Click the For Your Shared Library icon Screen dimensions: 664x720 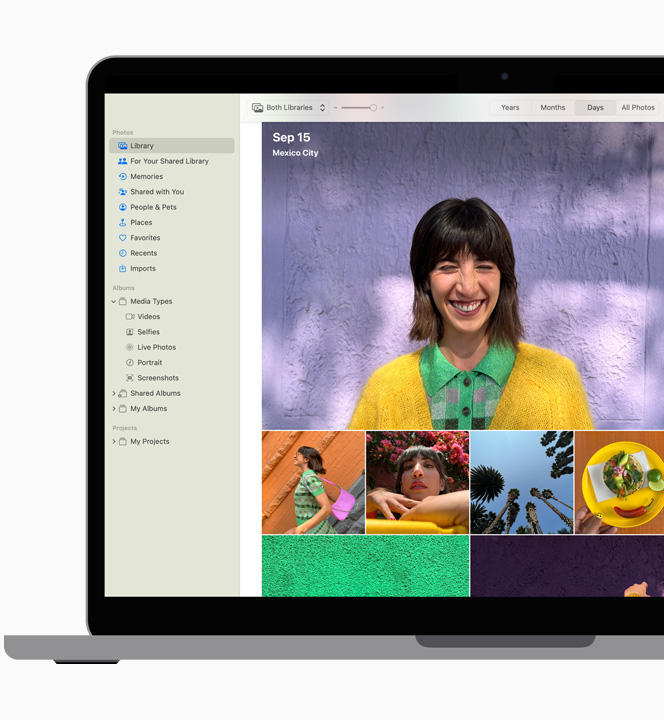(123, 161)
